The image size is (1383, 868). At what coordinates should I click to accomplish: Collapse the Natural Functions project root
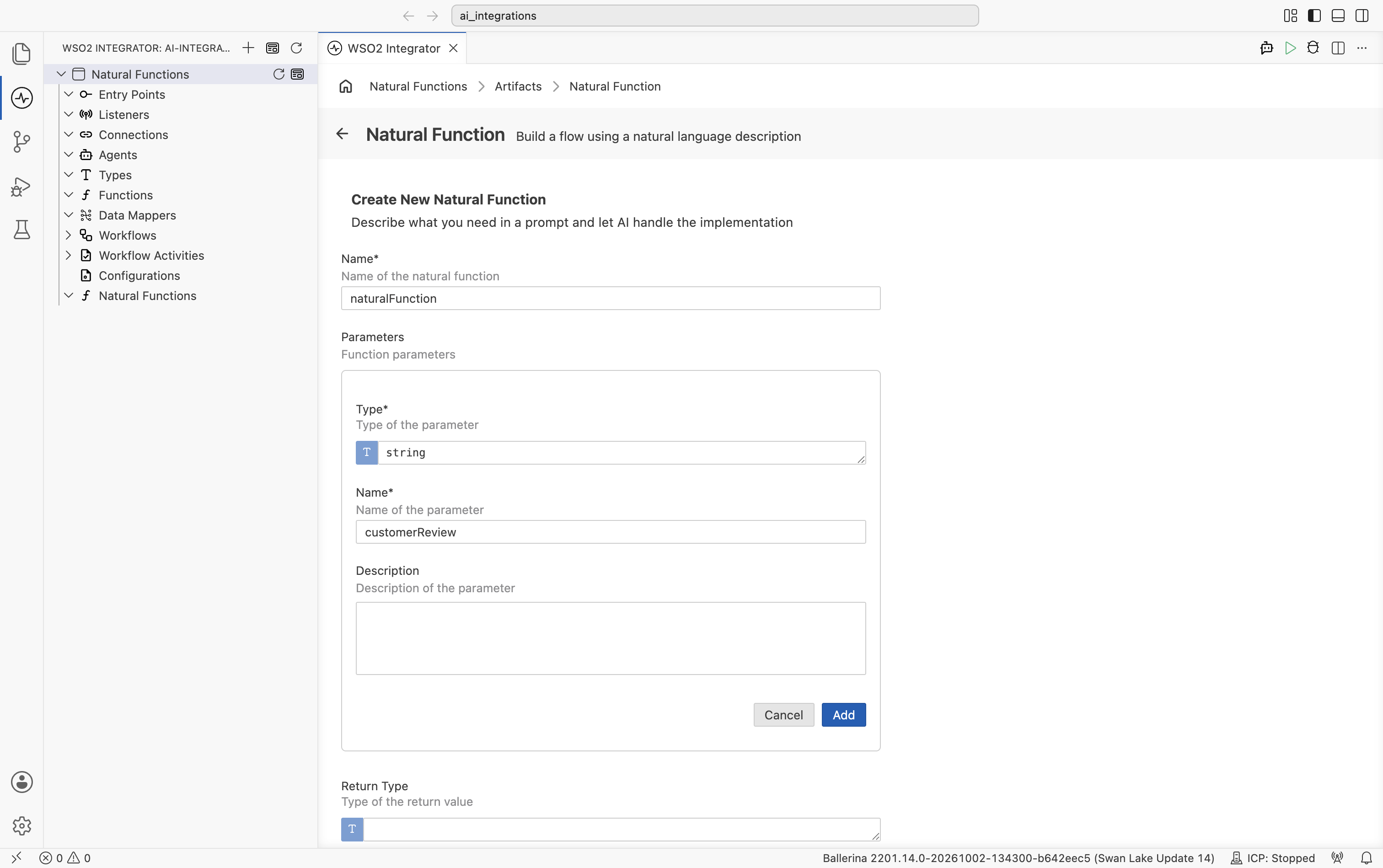coord(61,74)
